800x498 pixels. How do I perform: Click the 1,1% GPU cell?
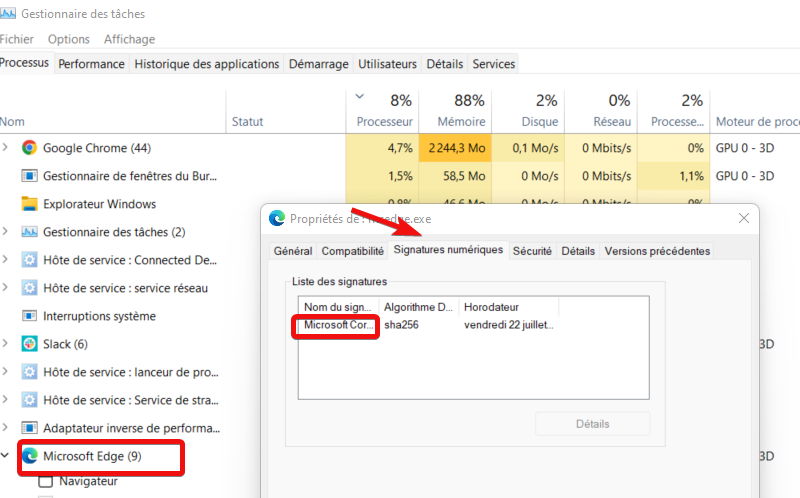(673, 176)
